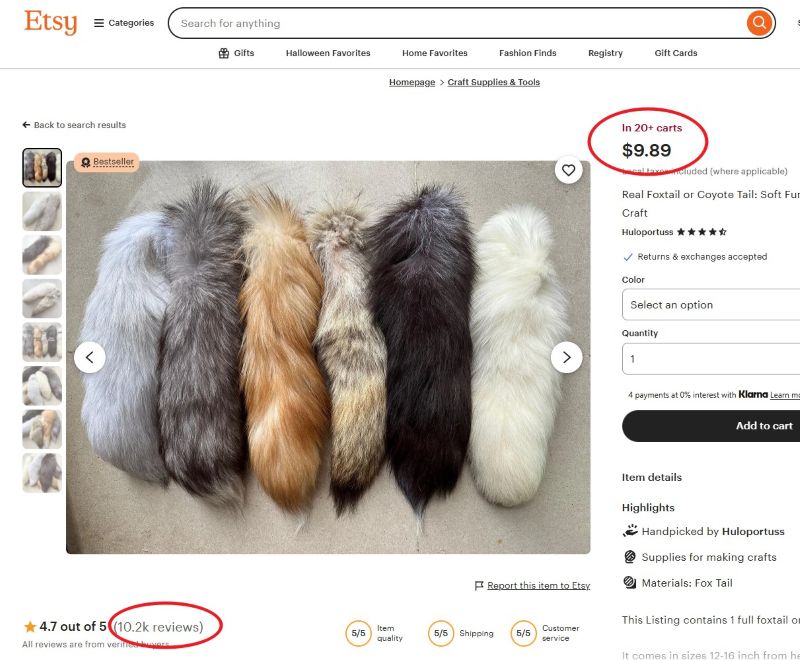Go back to search results
The width and height of the screenshot is (800, 660).
(x=75, y=125)
